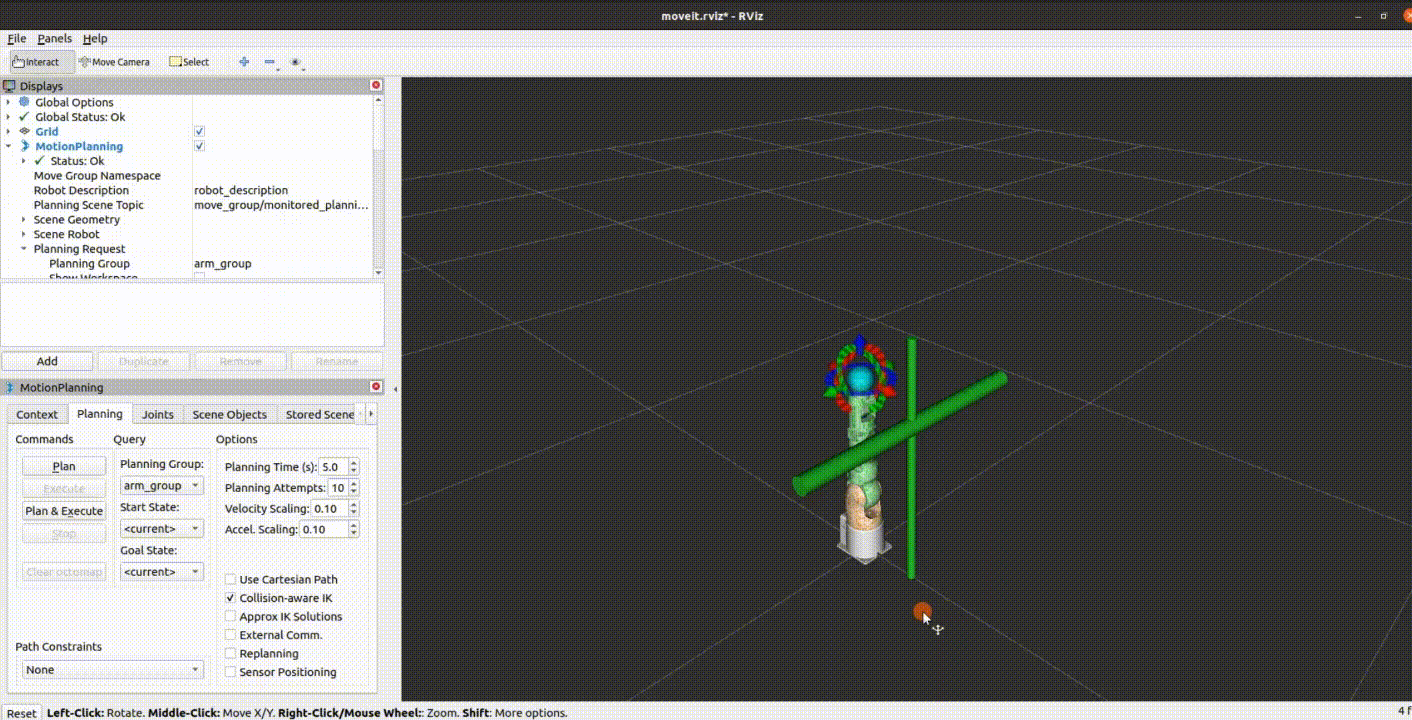Click the Add display button
Screen dimensions: 1412x720
click(x=47, y=361)
